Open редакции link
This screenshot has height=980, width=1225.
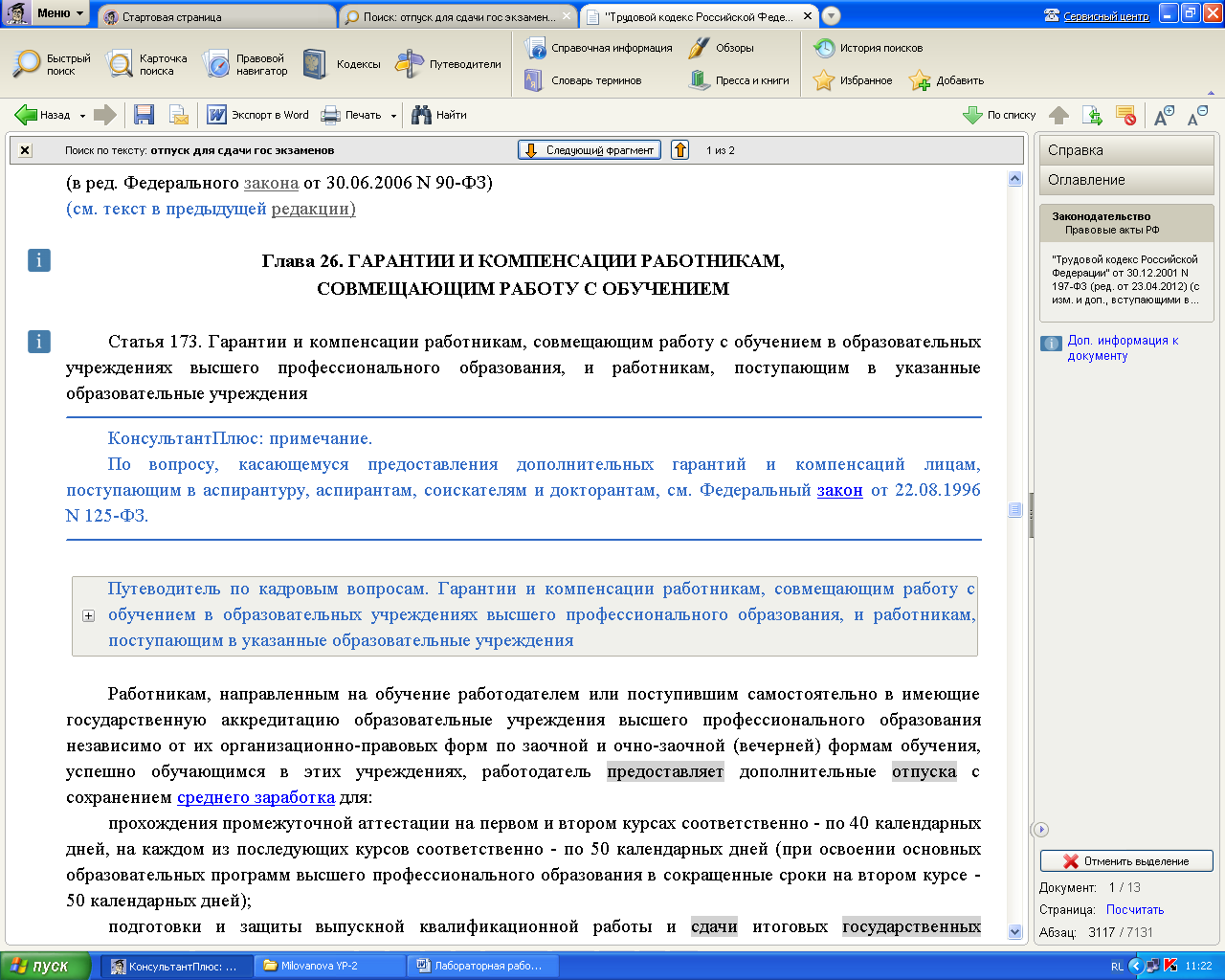tap(313, 209)
